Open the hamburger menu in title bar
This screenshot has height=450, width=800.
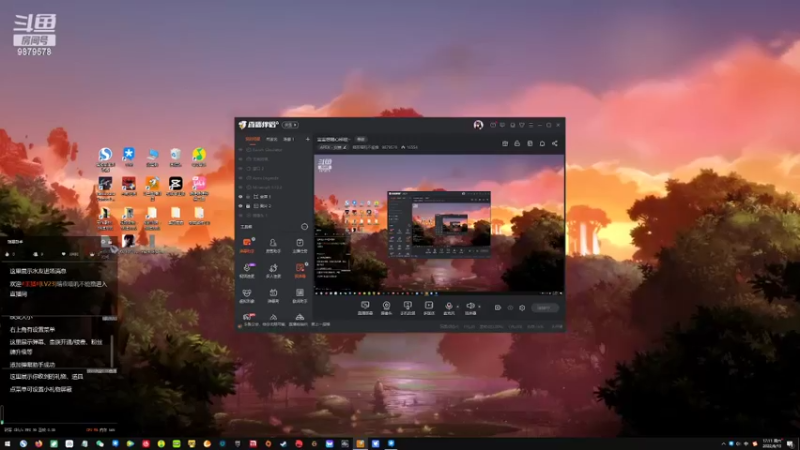(x=531, y=125)
